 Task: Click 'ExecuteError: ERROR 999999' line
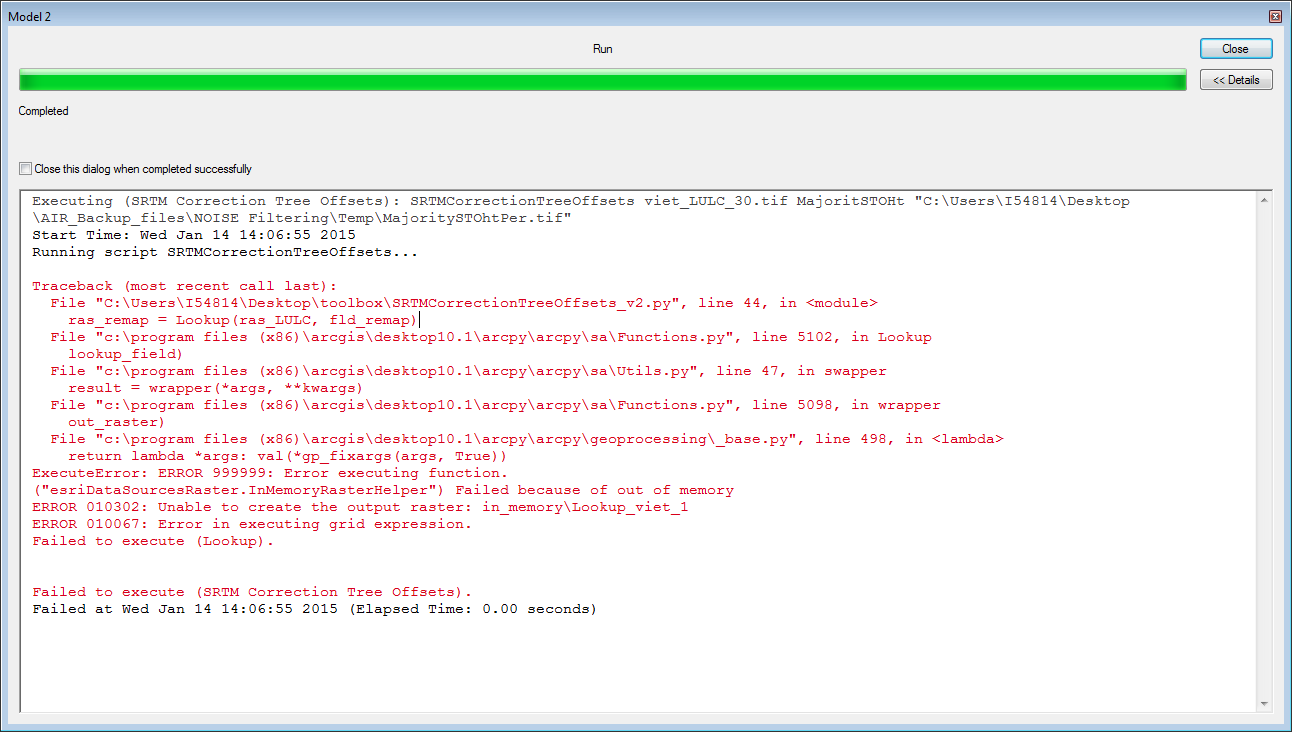coord(270,473)
